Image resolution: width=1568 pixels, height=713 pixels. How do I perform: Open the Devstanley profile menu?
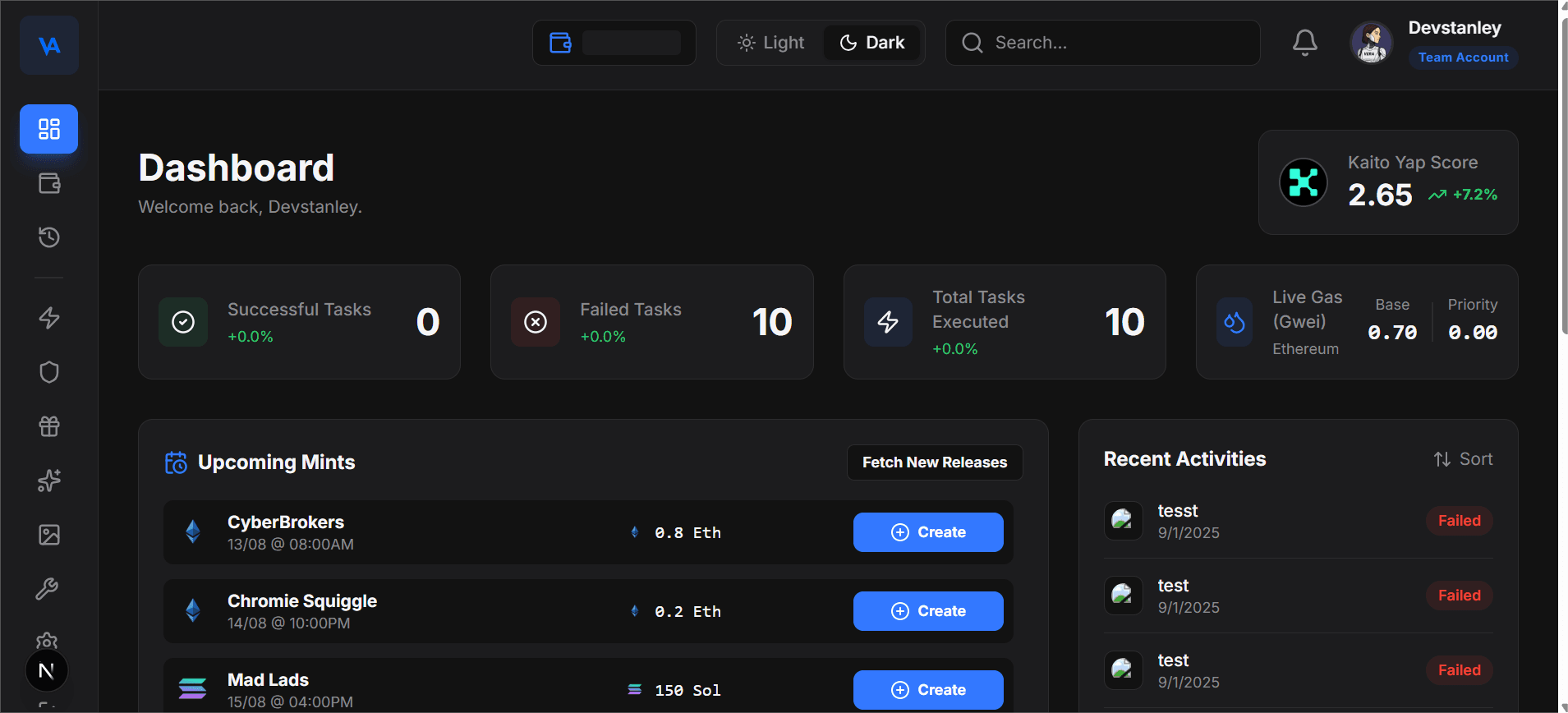[1433, 43]
